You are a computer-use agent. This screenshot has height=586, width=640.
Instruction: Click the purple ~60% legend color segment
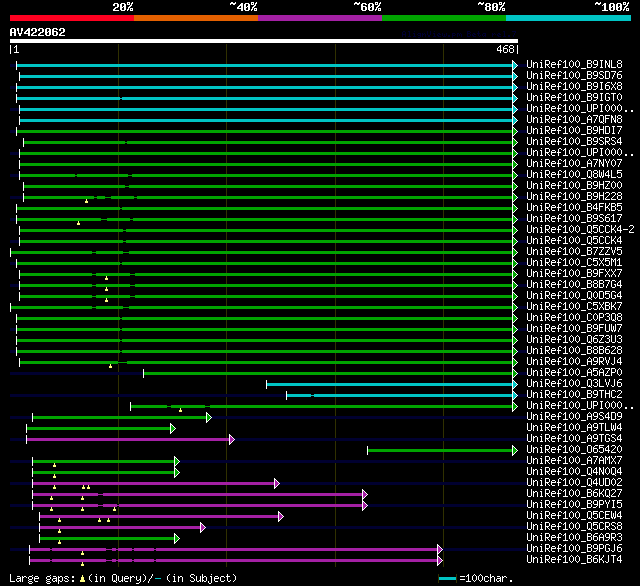319,18
